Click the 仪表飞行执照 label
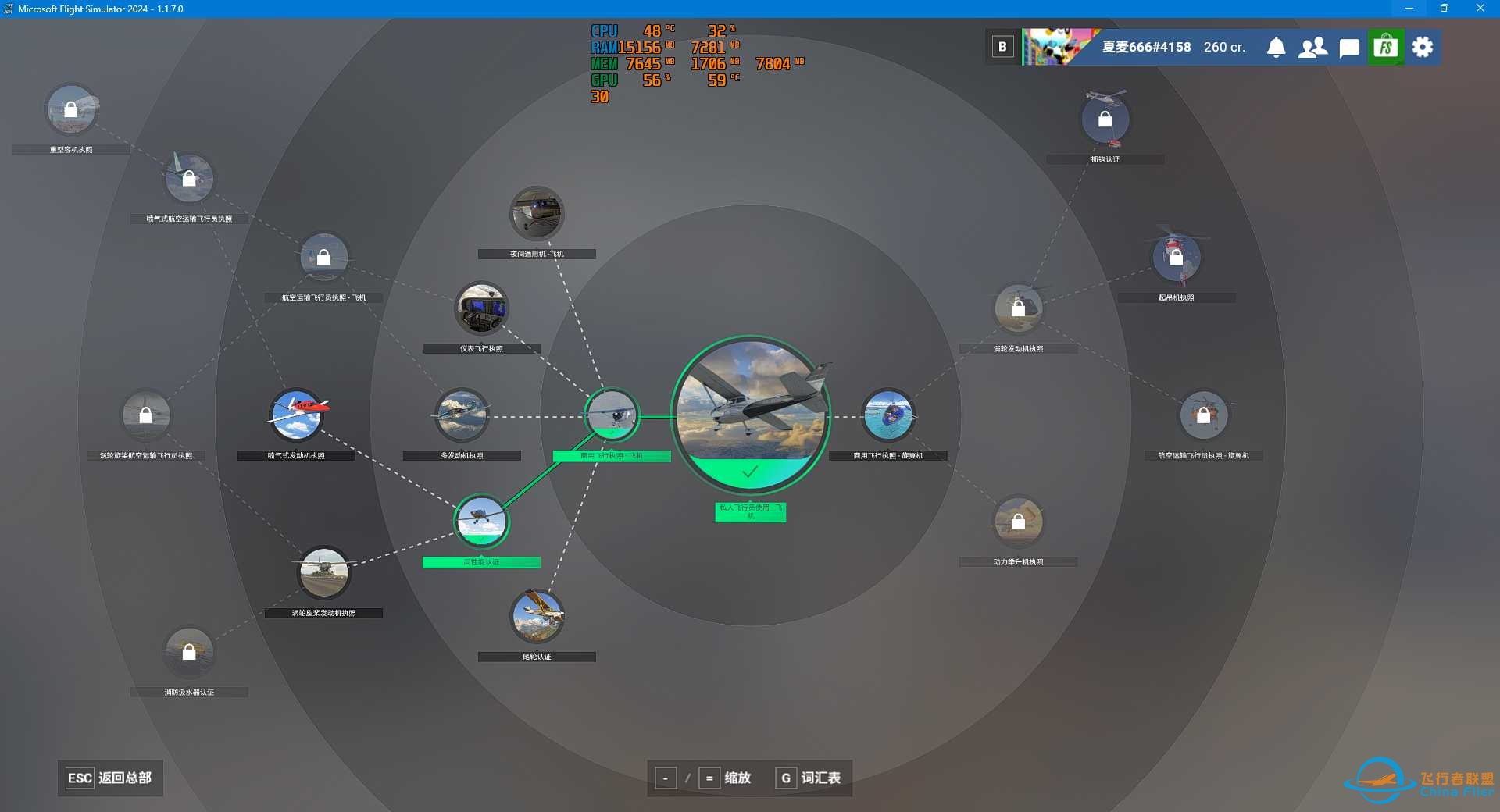This screenshot has height=812, width=1500. (481, 349)
